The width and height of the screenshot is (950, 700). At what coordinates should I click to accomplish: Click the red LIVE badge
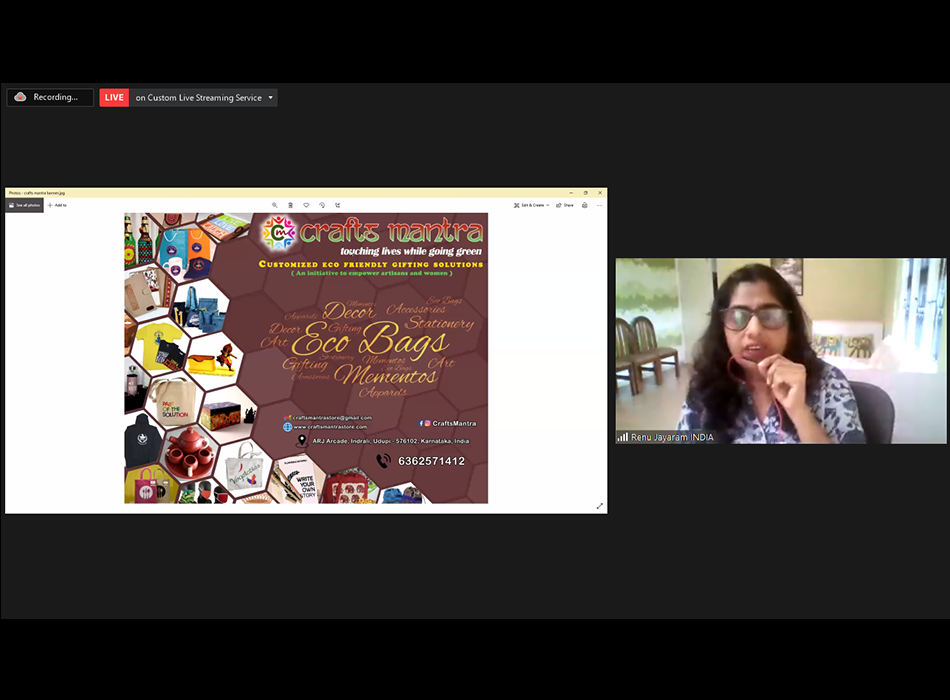[x=114, y=98]
